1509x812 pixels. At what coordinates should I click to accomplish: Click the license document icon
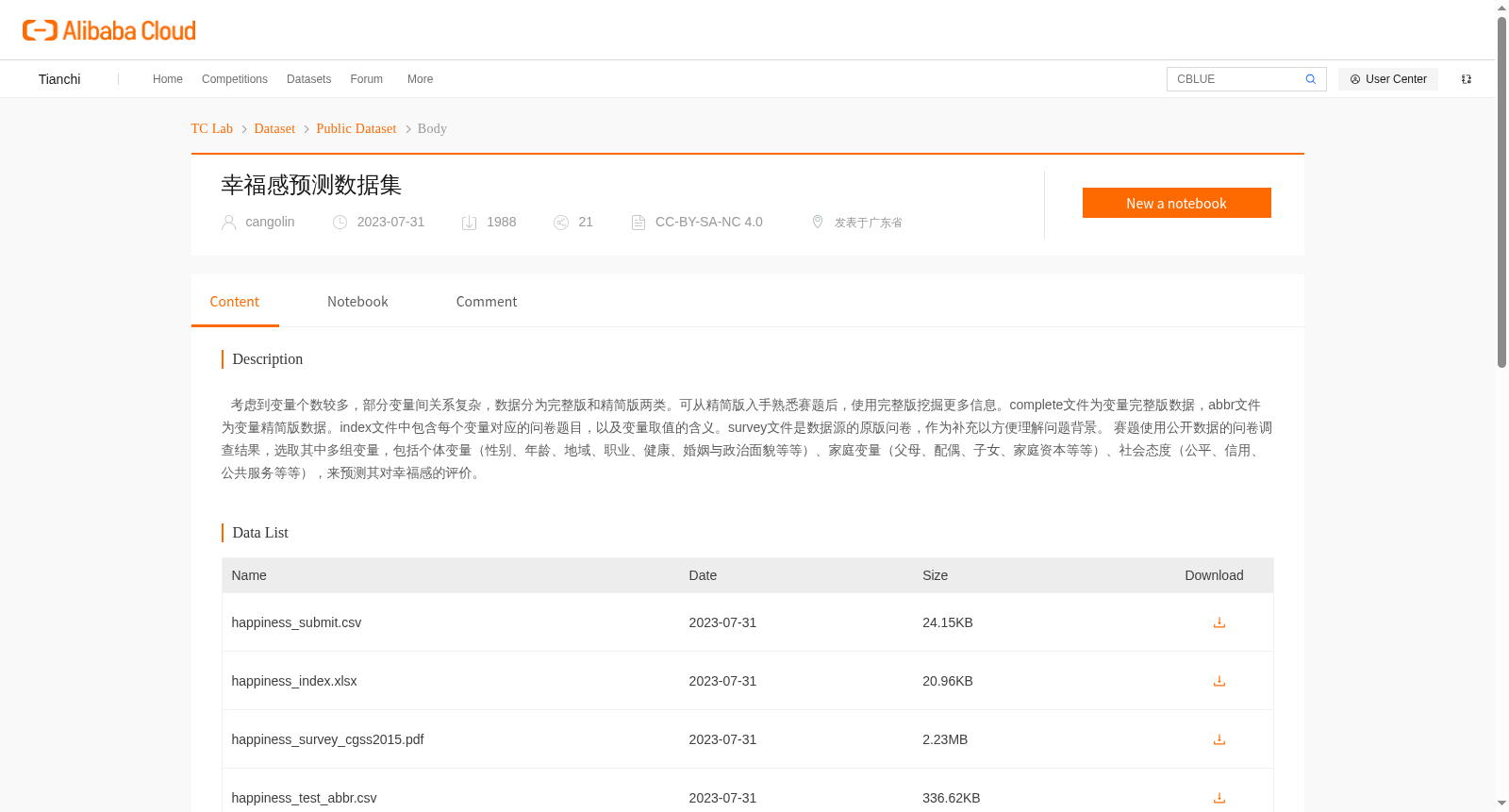click(x=638, y=223)
